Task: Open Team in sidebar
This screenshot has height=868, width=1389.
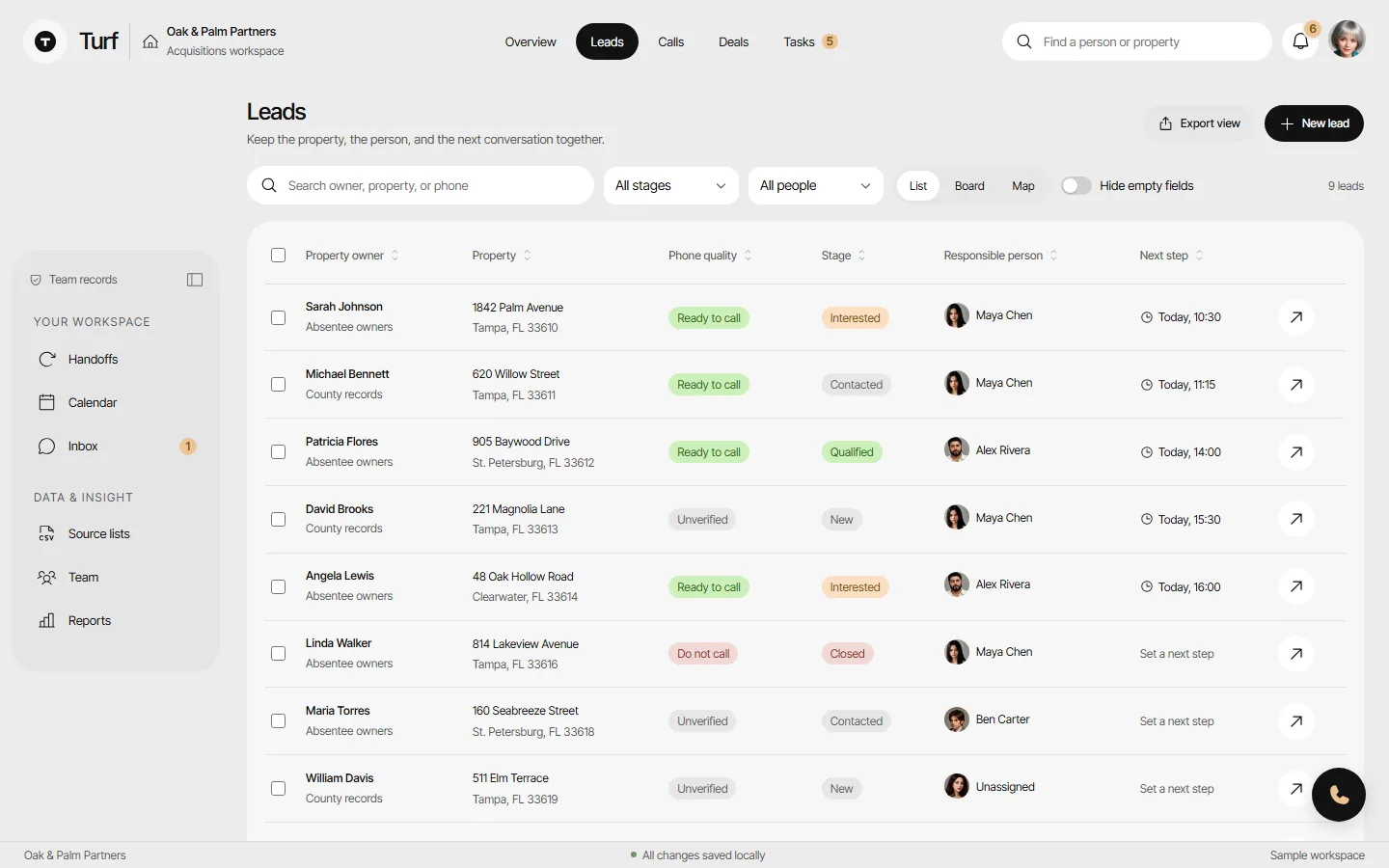Action: (116, 577)
